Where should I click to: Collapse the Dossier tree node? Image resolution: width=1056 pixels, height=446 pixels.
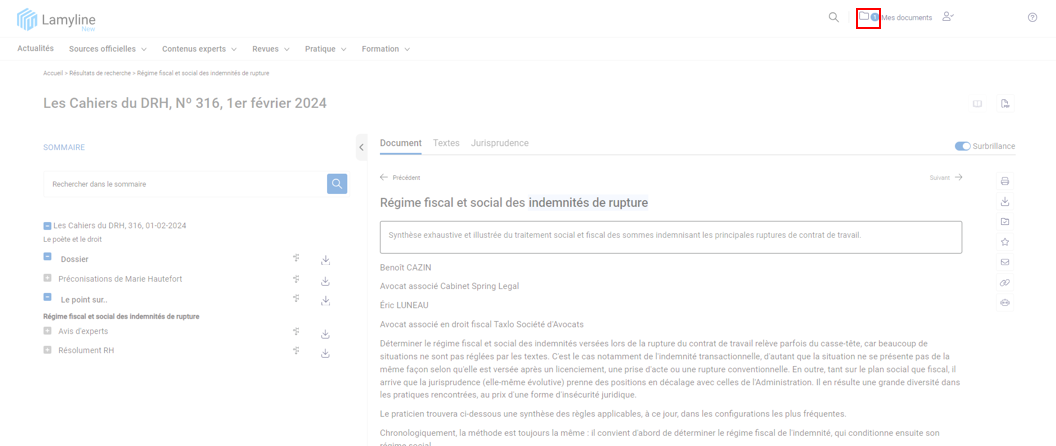(47, 258)
